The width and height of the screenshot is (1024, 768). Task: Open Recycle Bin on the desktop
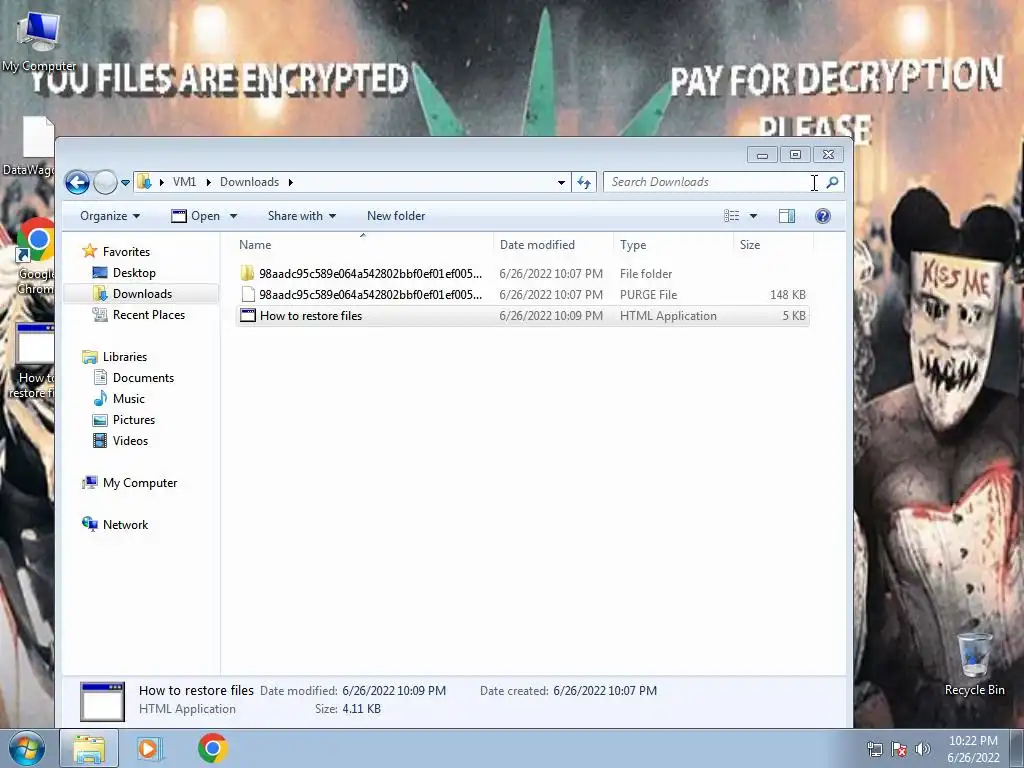coord(974,664)
